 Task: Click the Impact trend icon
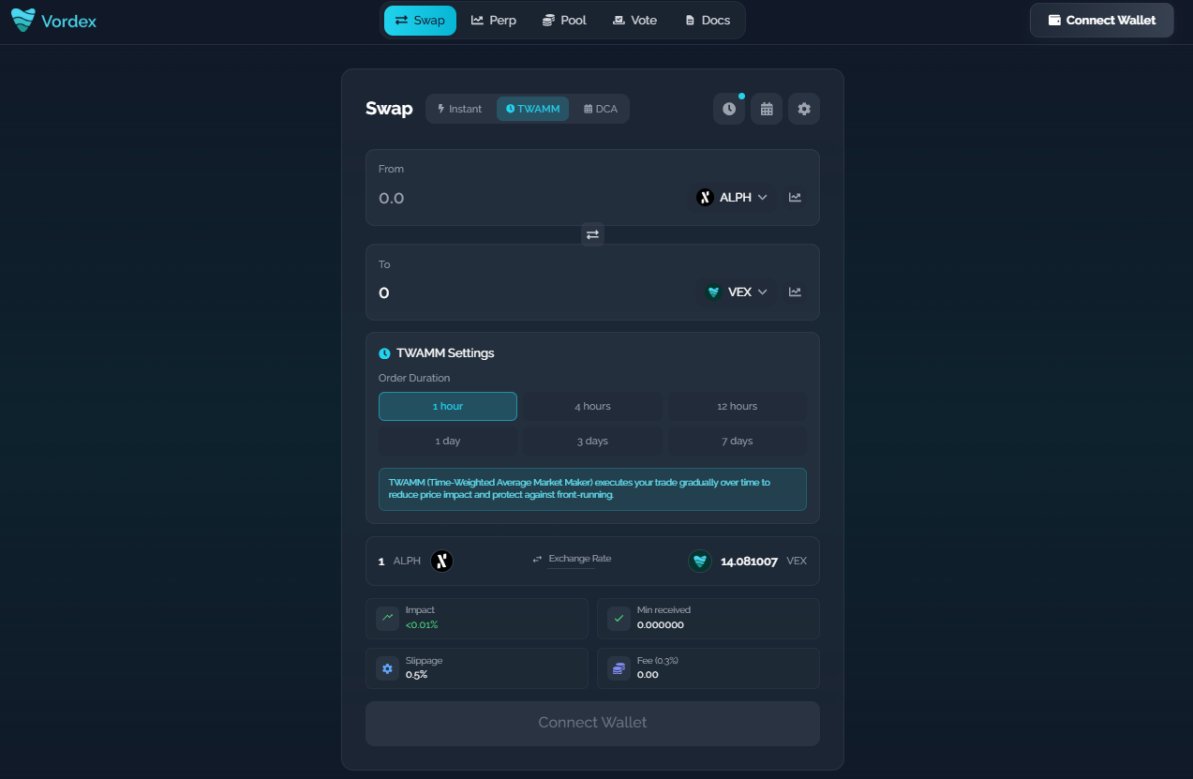[x=388, y=618]
